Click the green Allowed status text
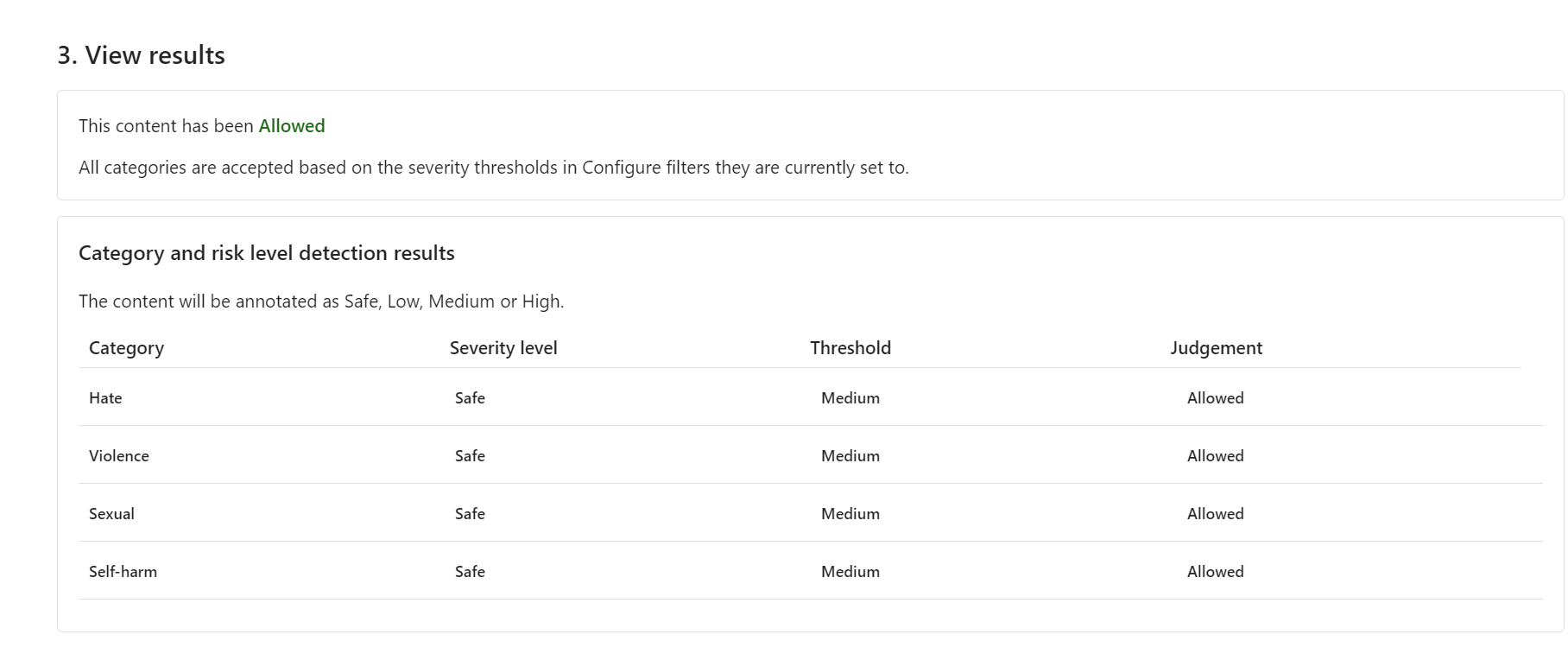This screenshot has height=660, width=1568. click(x=292, y=126)
